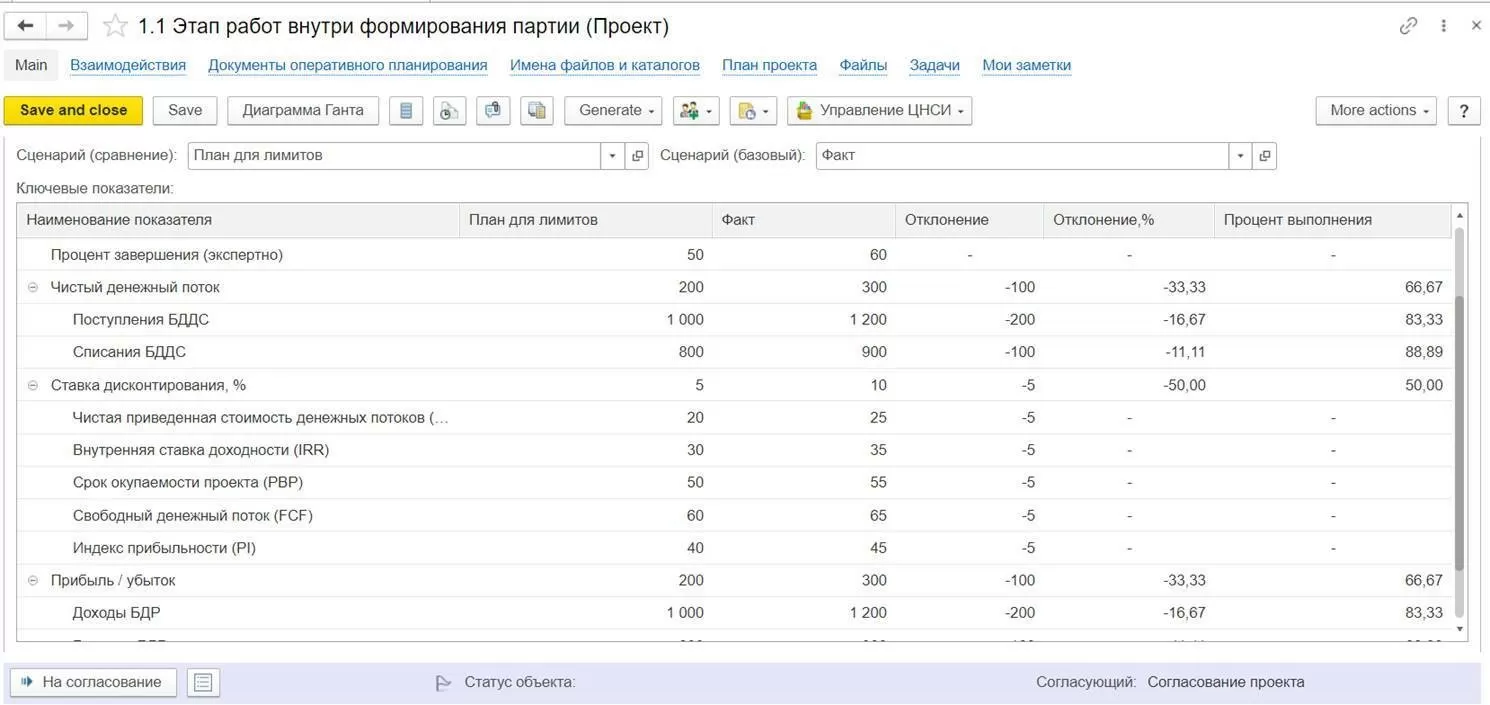Open the Диаграмма Ганта view

point(303,111)
